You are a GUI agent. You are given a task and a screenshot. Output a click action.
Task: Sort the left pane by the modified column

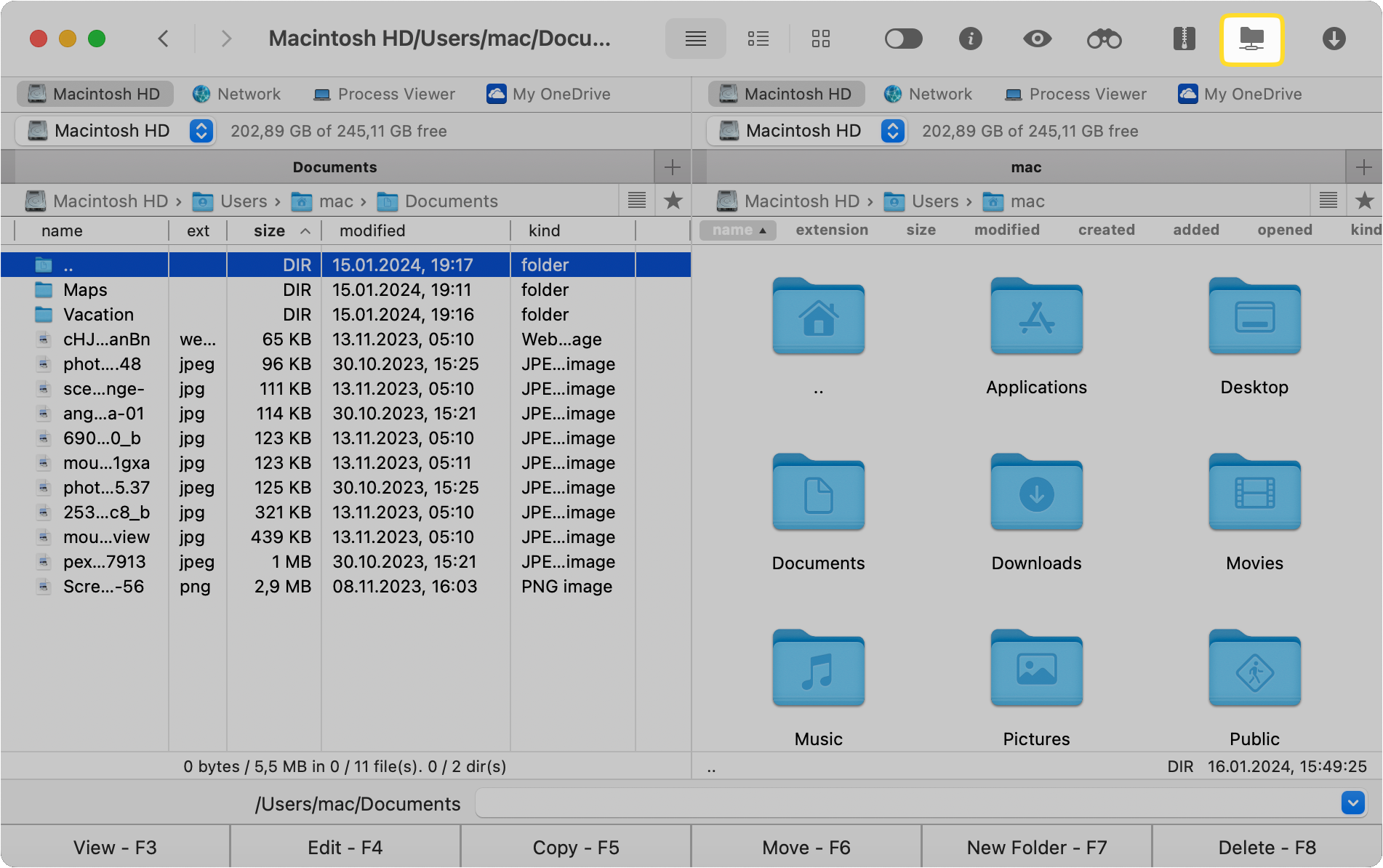(x=372, y=230)
